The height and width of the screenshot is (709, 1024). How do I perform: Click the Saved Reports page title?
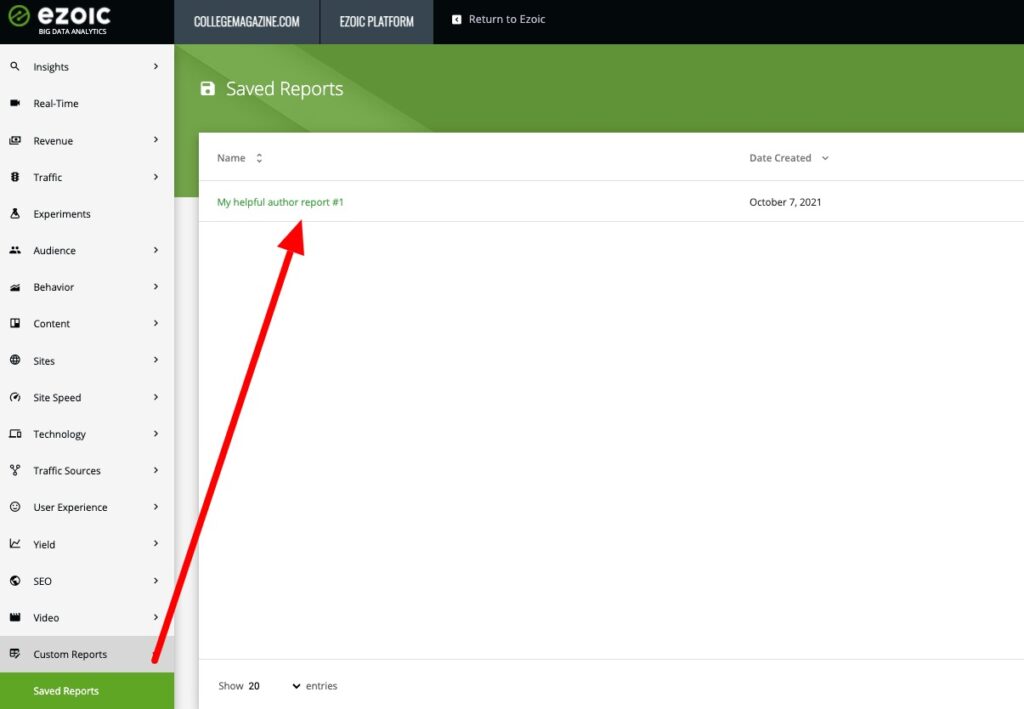coord(284,89)
